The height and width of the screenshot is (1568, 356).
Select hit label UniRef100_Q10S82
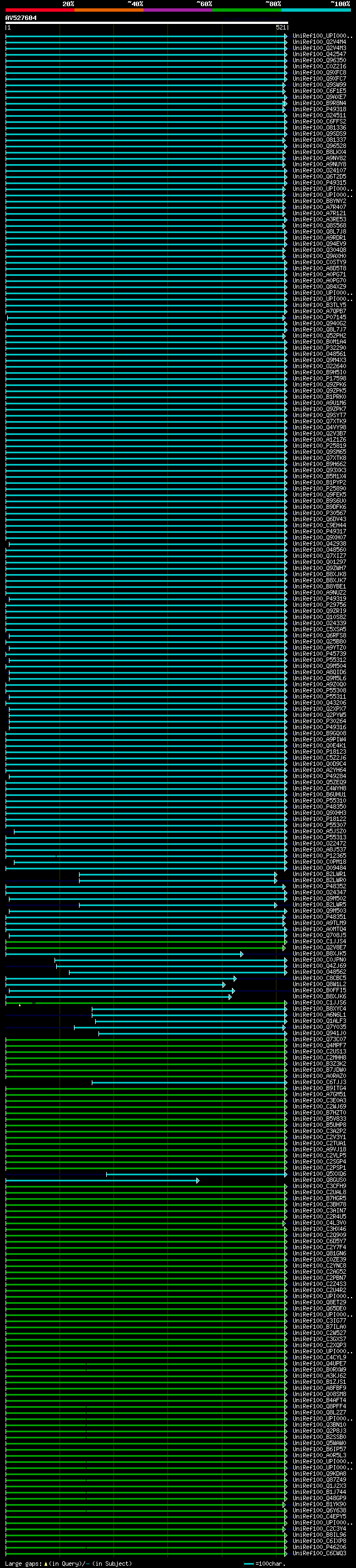(319, 617)
